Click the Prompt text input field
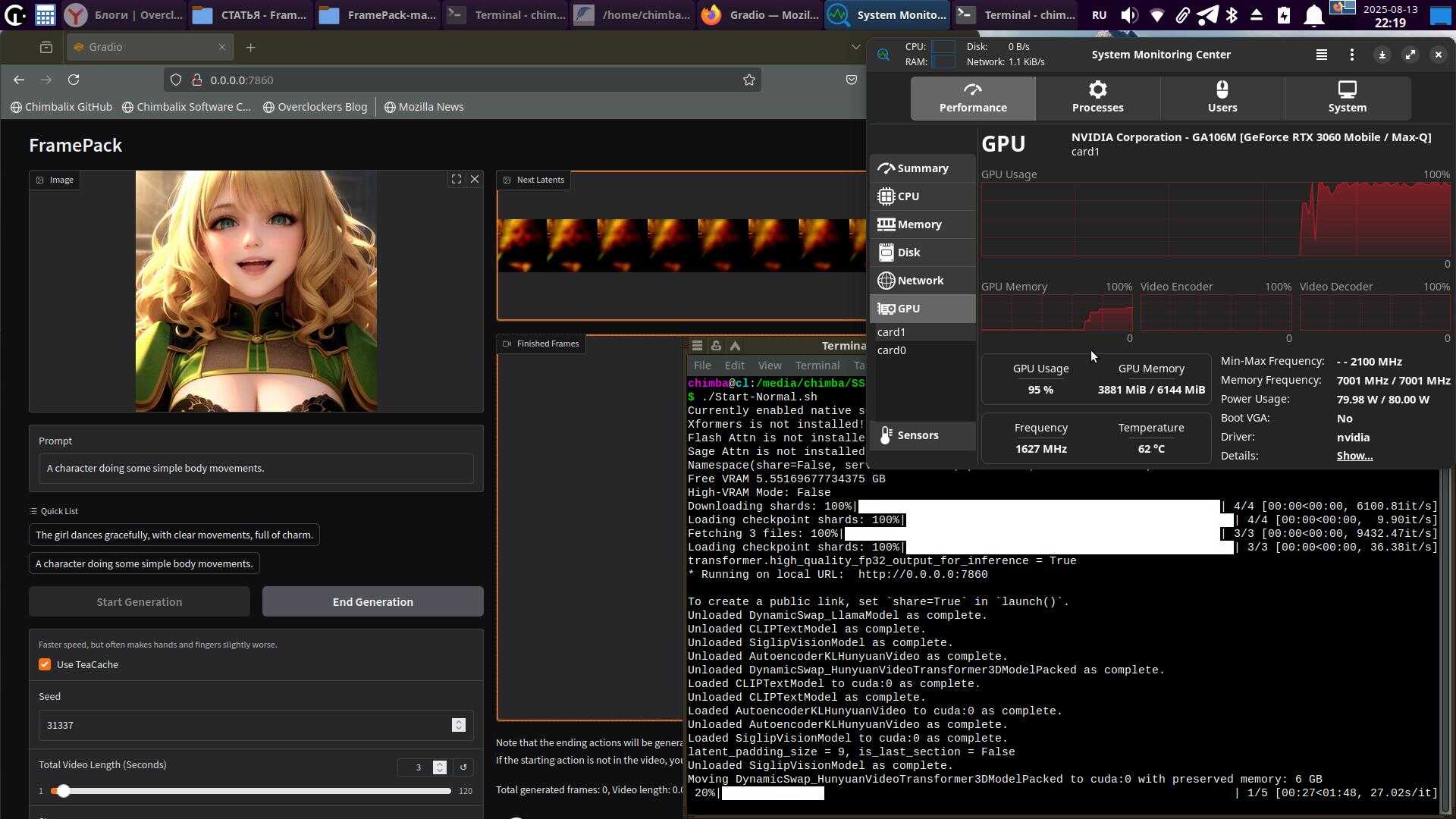The height and width of the screenshot is (819, 1456). click(x=256, y=469)
